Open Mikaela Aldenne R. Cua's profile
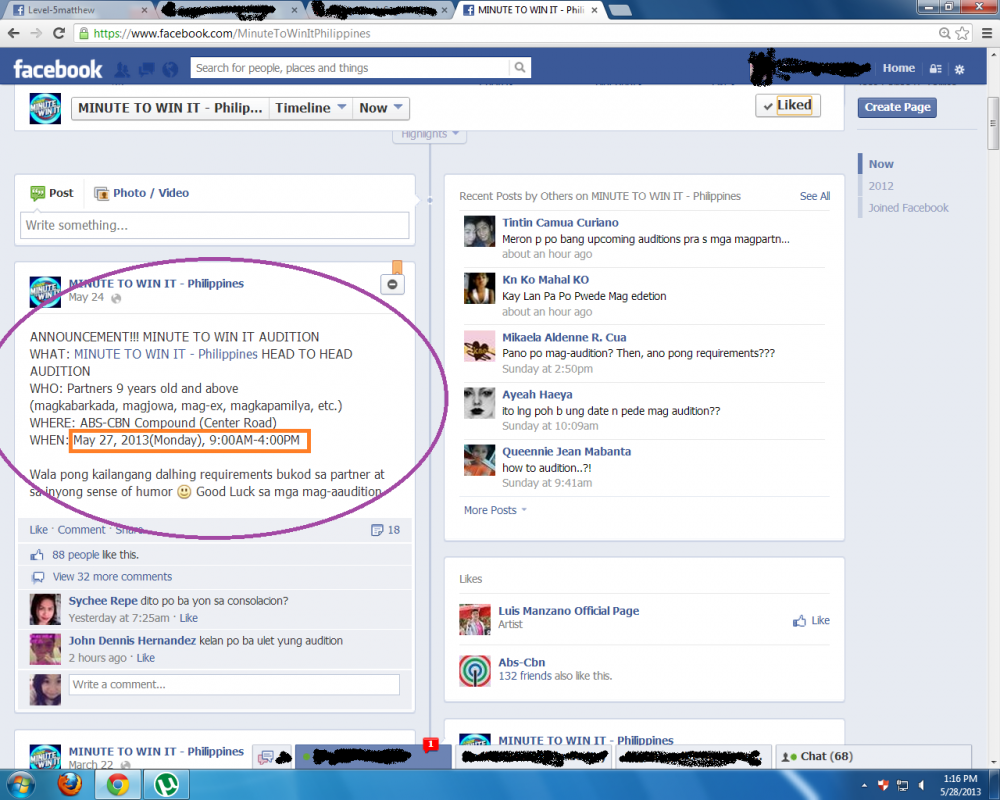1000x800 pixels. (x=564, y=337)
